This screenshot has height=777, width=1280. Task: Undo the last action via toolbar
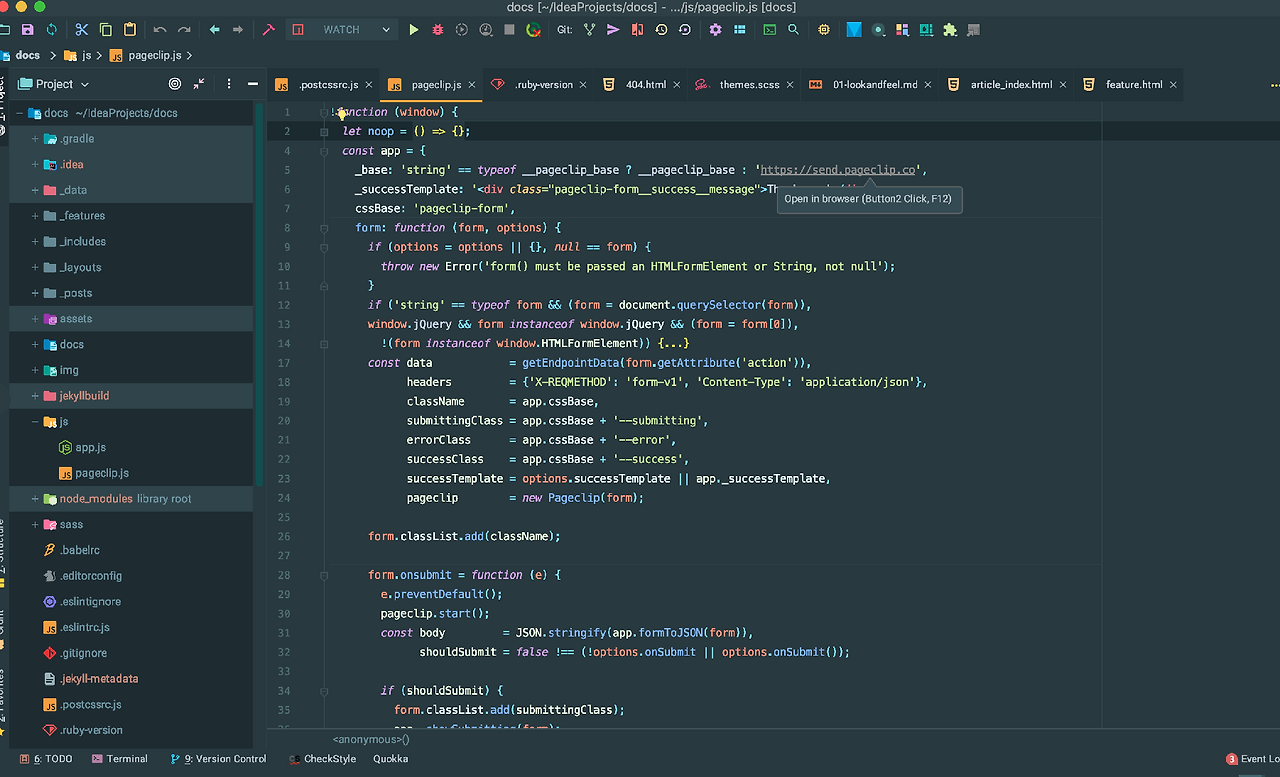point(160,30)
